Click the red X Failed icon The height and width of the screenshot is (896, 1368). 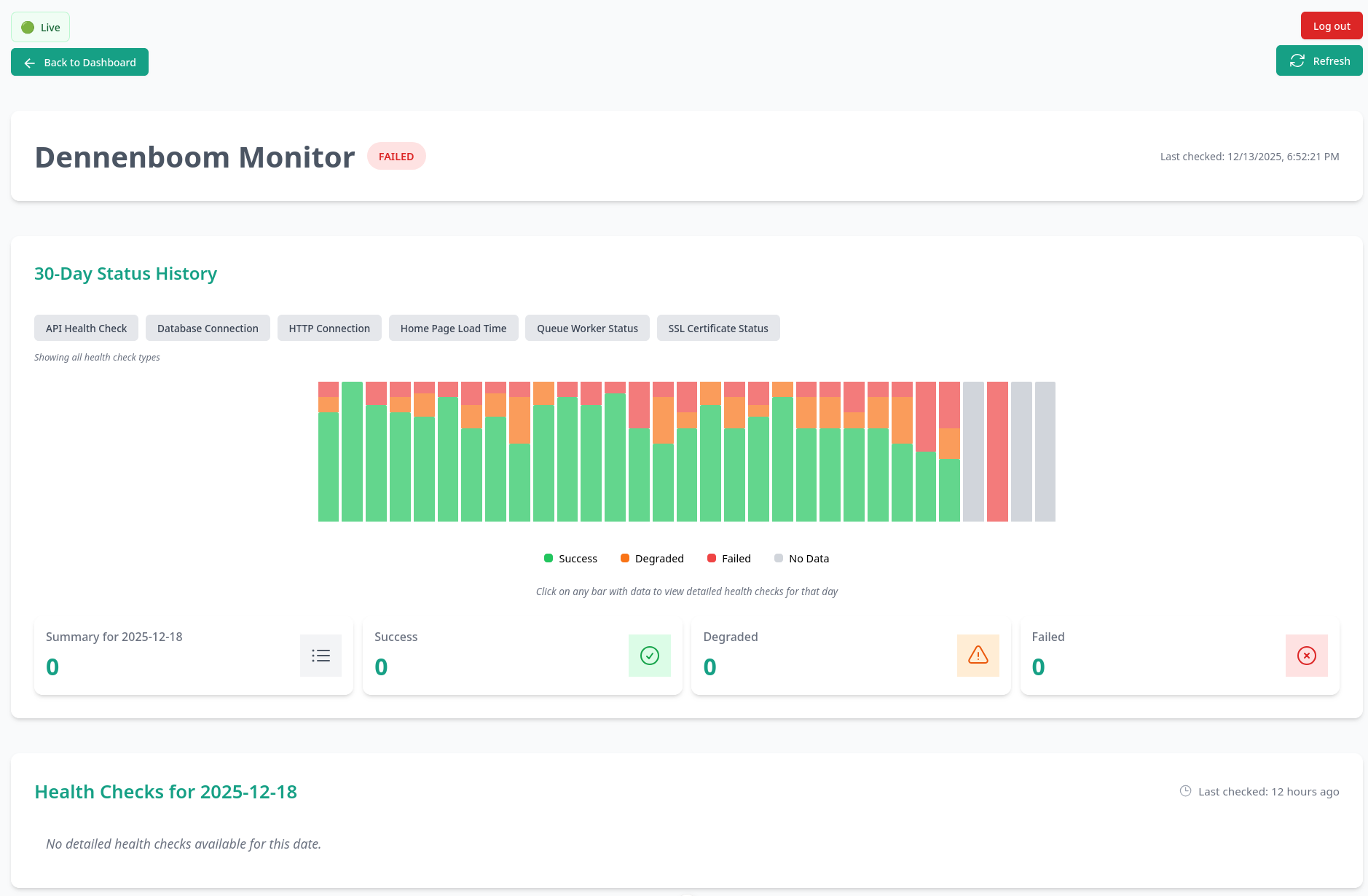[1306, 656]
